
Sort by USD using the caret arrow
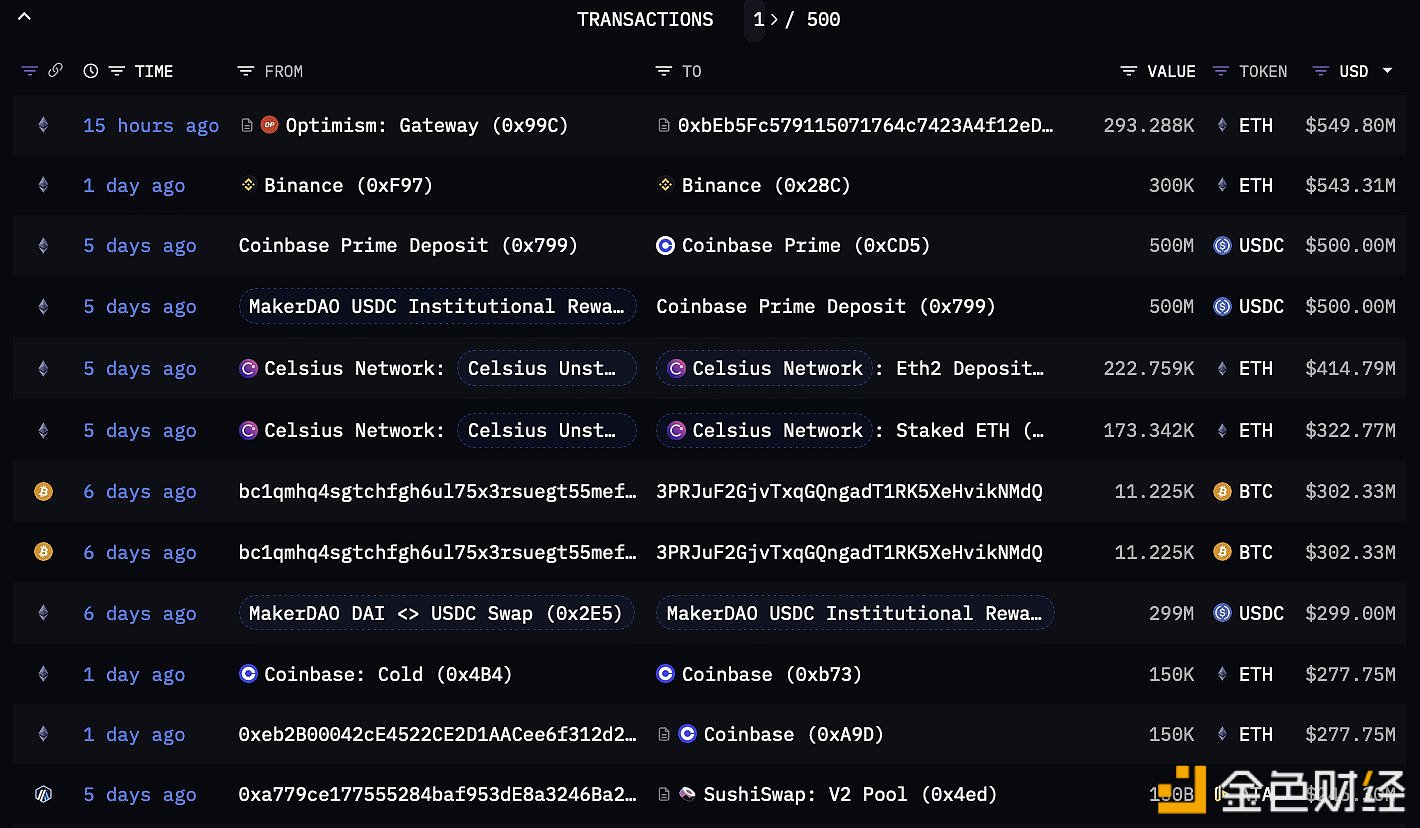pos(1388,71)
